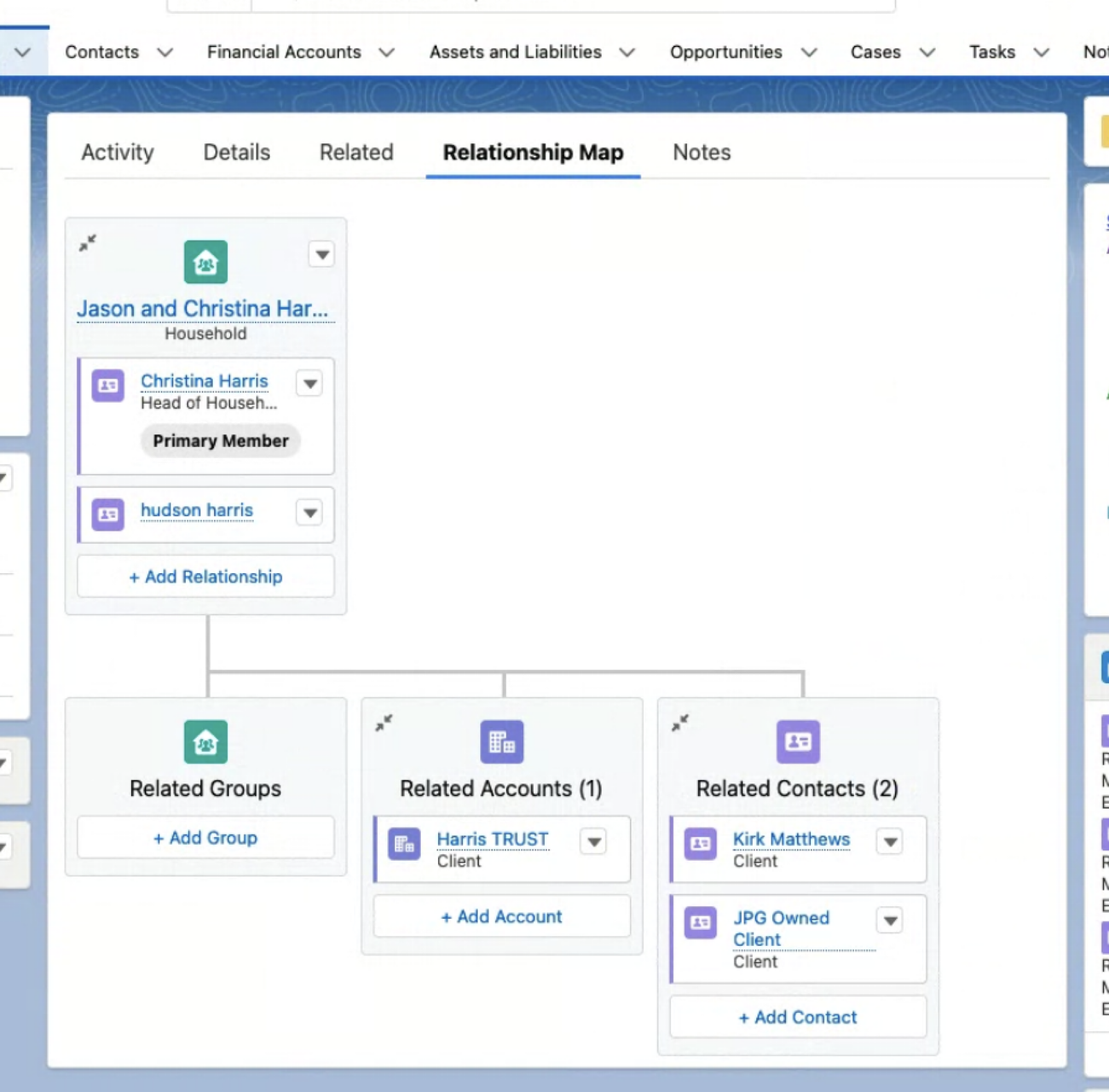Screen dimensions: 1109x1092
Task: Expand the Harris TRUST actions dropdown
Action: (594, 842)
